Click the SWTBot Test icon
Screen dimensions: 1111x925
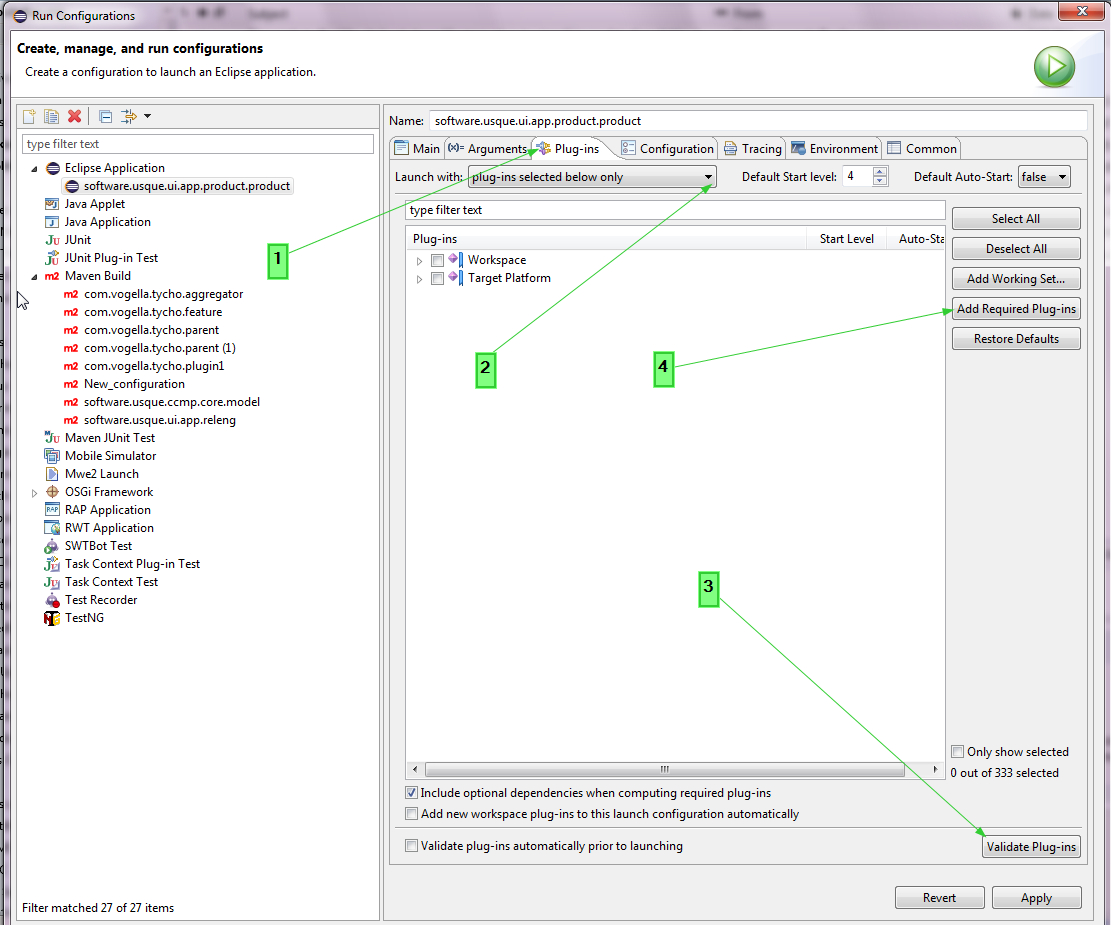(52, 546)
